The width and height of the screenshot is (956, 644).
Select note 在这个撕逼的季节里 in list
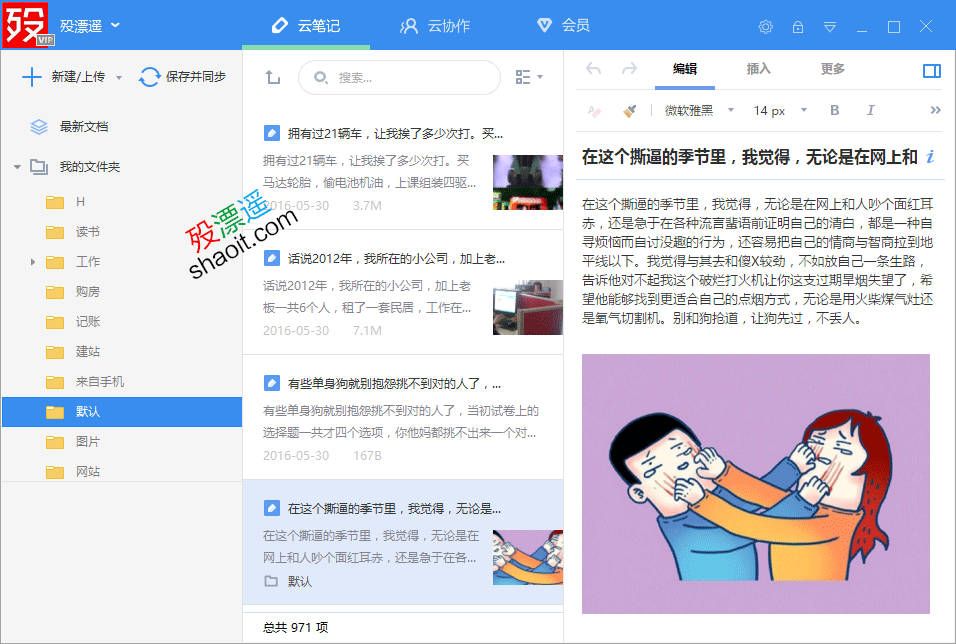[x=402, y=542]
